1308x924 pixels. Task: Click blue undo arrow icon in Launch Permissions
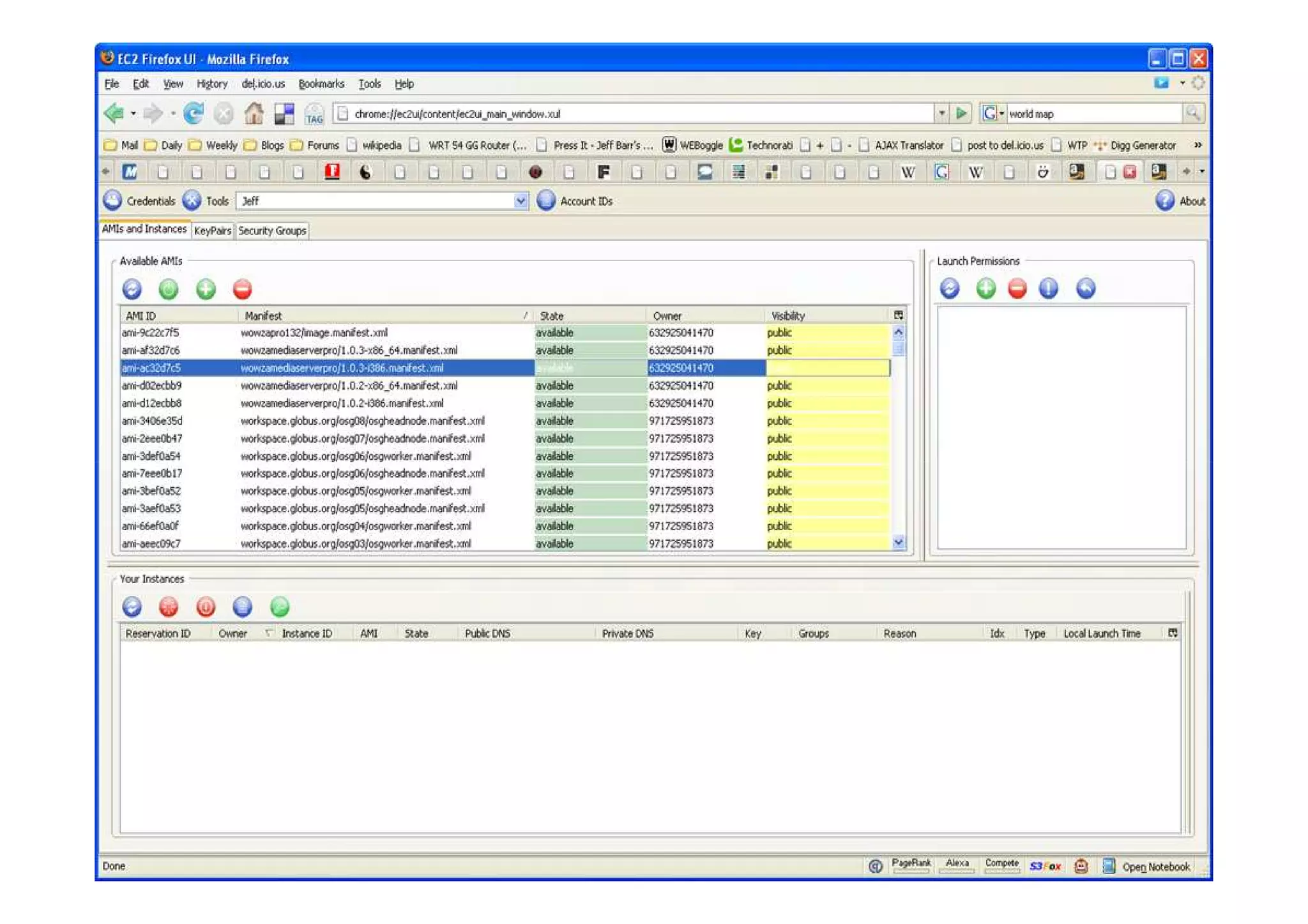(1085, 289)
